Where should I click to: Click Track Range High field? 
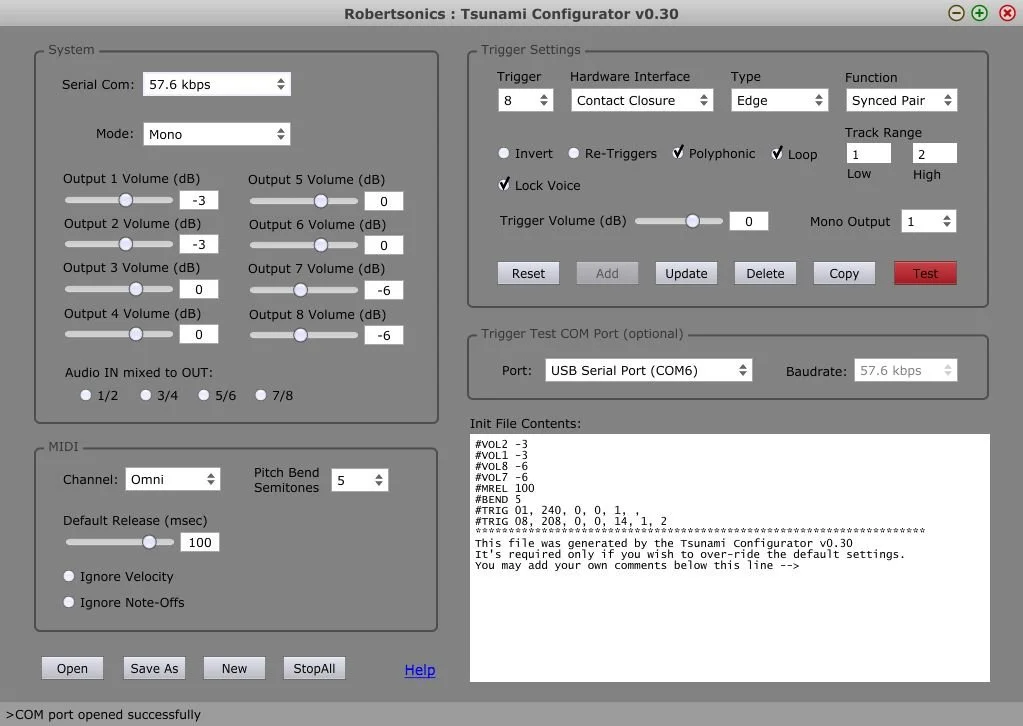pos(934,154)
